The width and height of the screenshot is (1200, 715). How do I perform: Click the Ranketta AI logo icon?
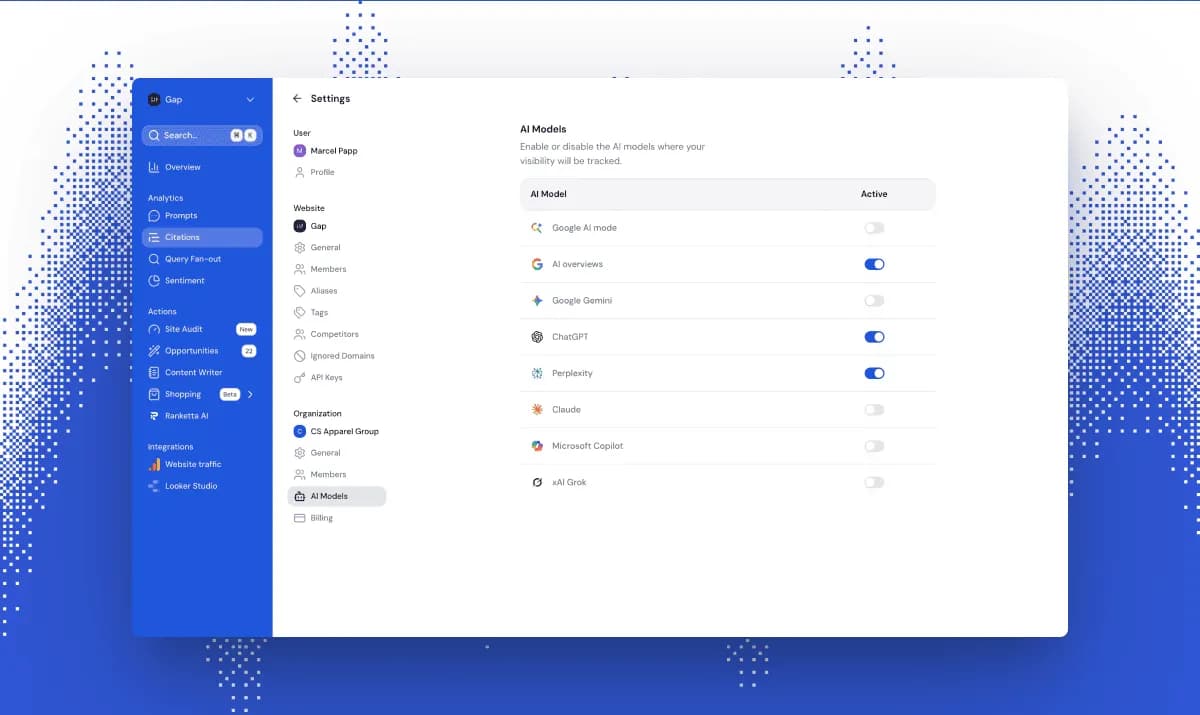154,416
